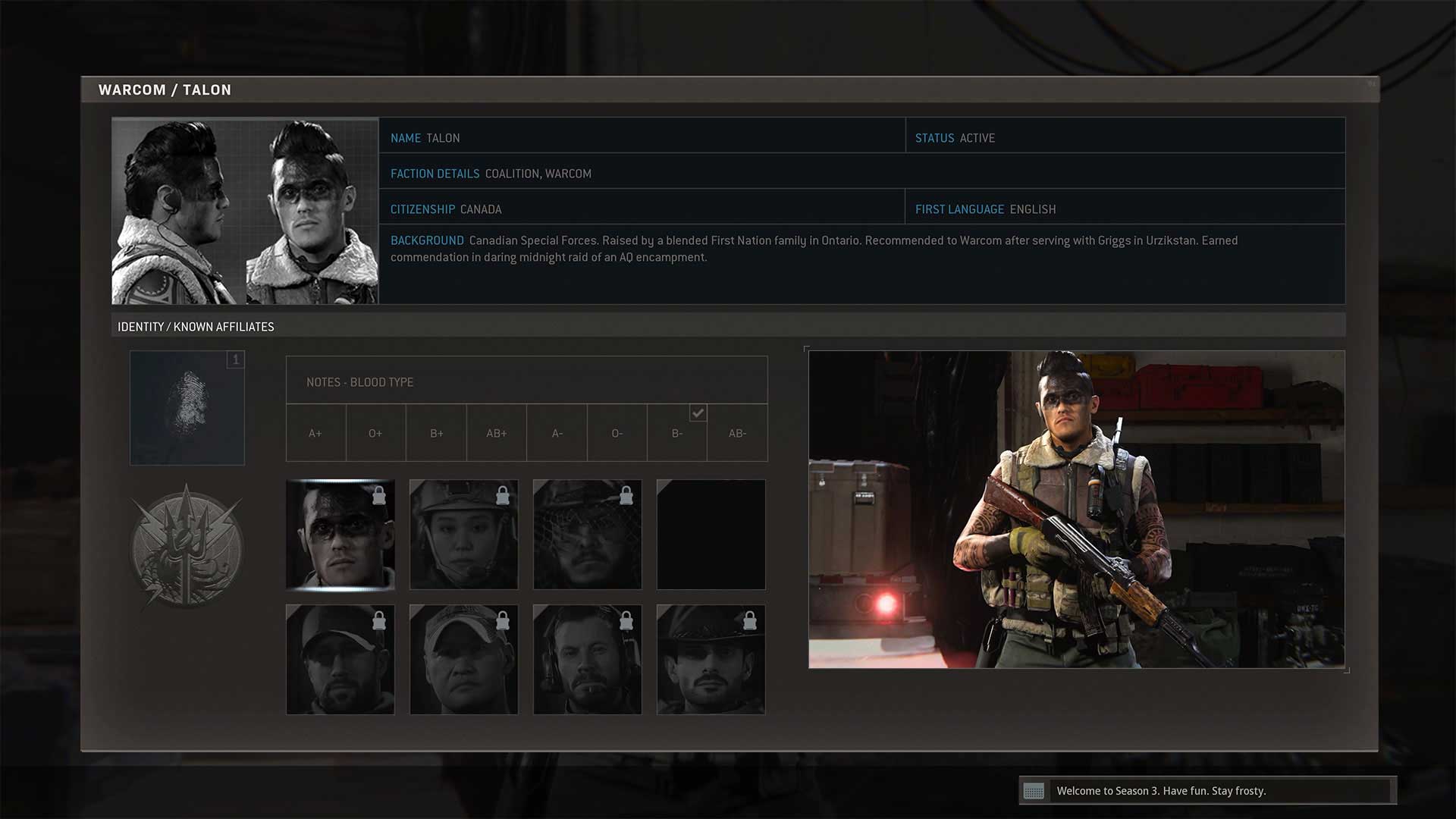Select the bearded operator in dark cap
The height and width of the screenshot is (819, 1456).
point(340,660)
